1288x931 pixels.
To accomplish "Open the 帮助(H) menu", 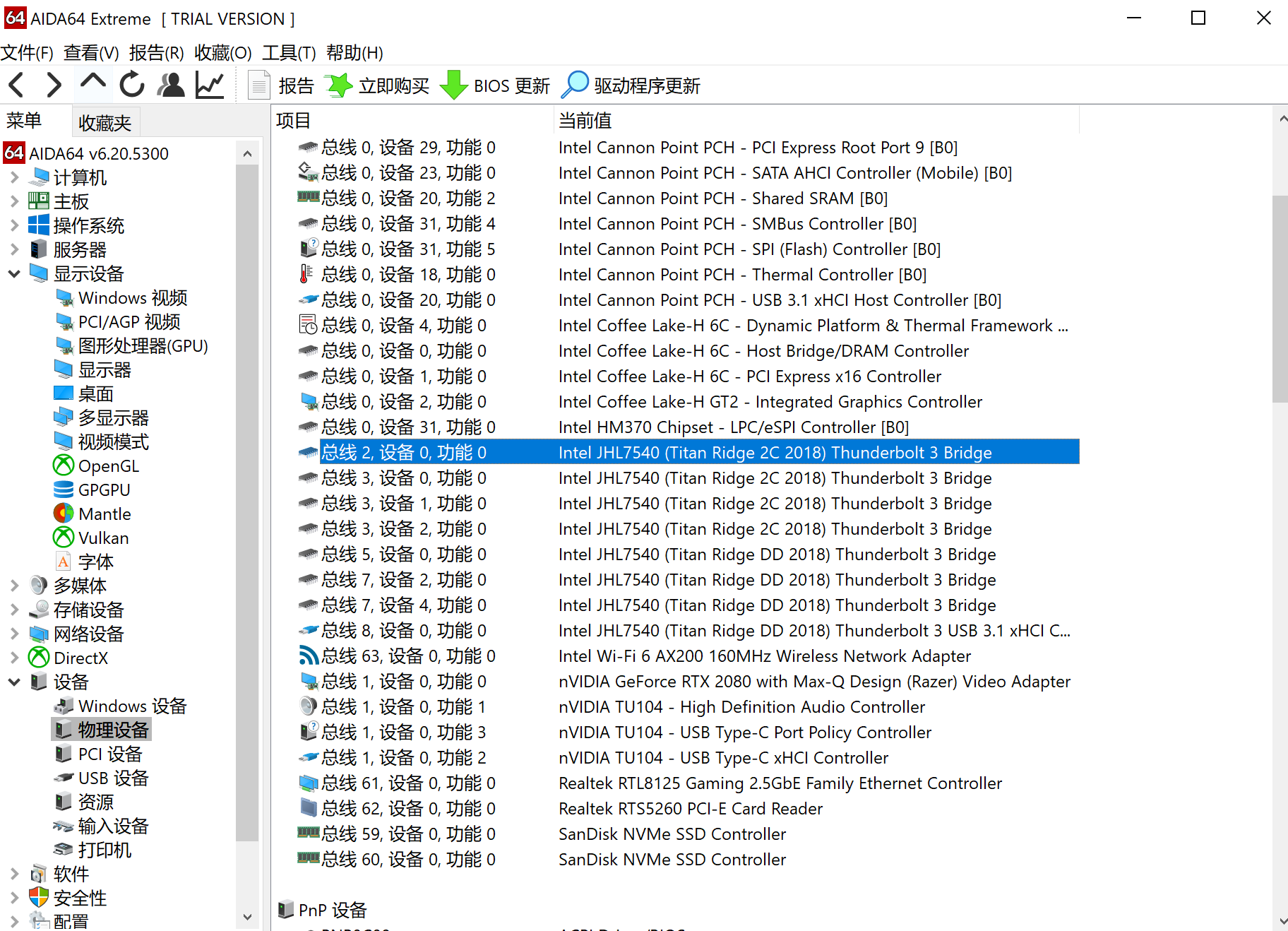I will click(354, 53).
